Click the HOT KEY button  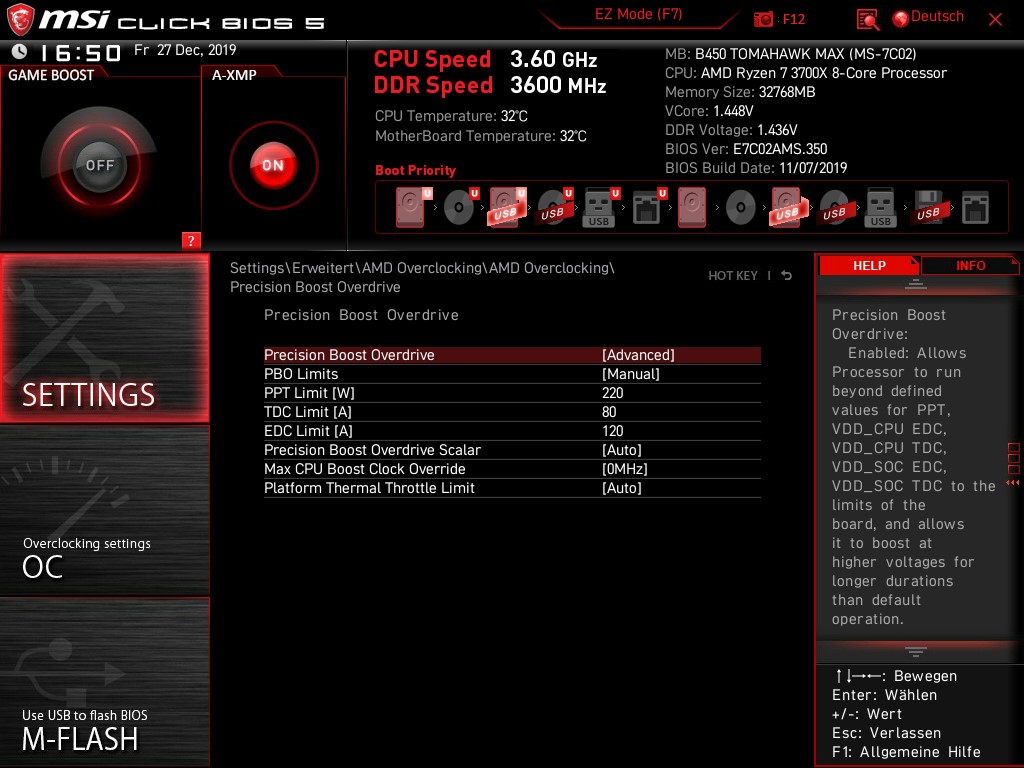tap(733, 276)
